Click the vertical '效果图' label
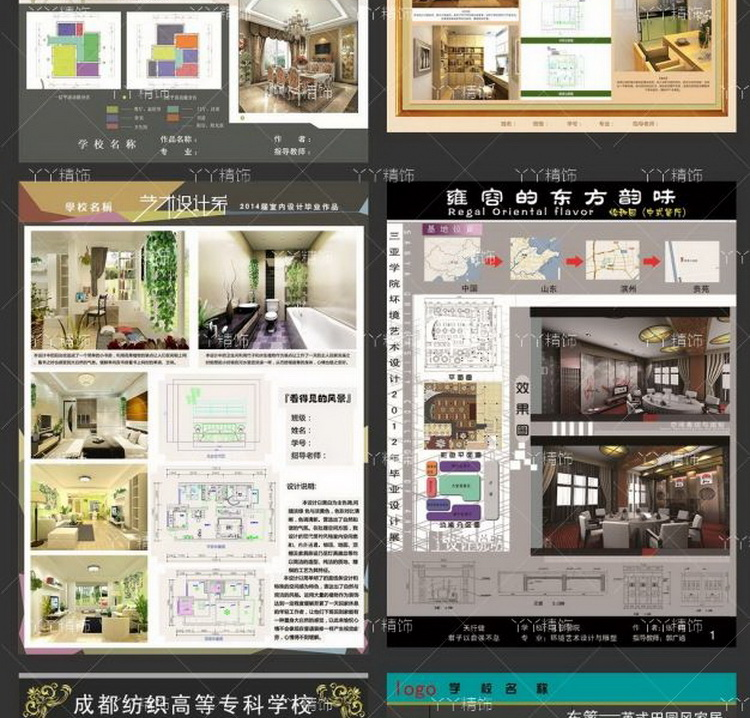 click(x=522, y=408)
